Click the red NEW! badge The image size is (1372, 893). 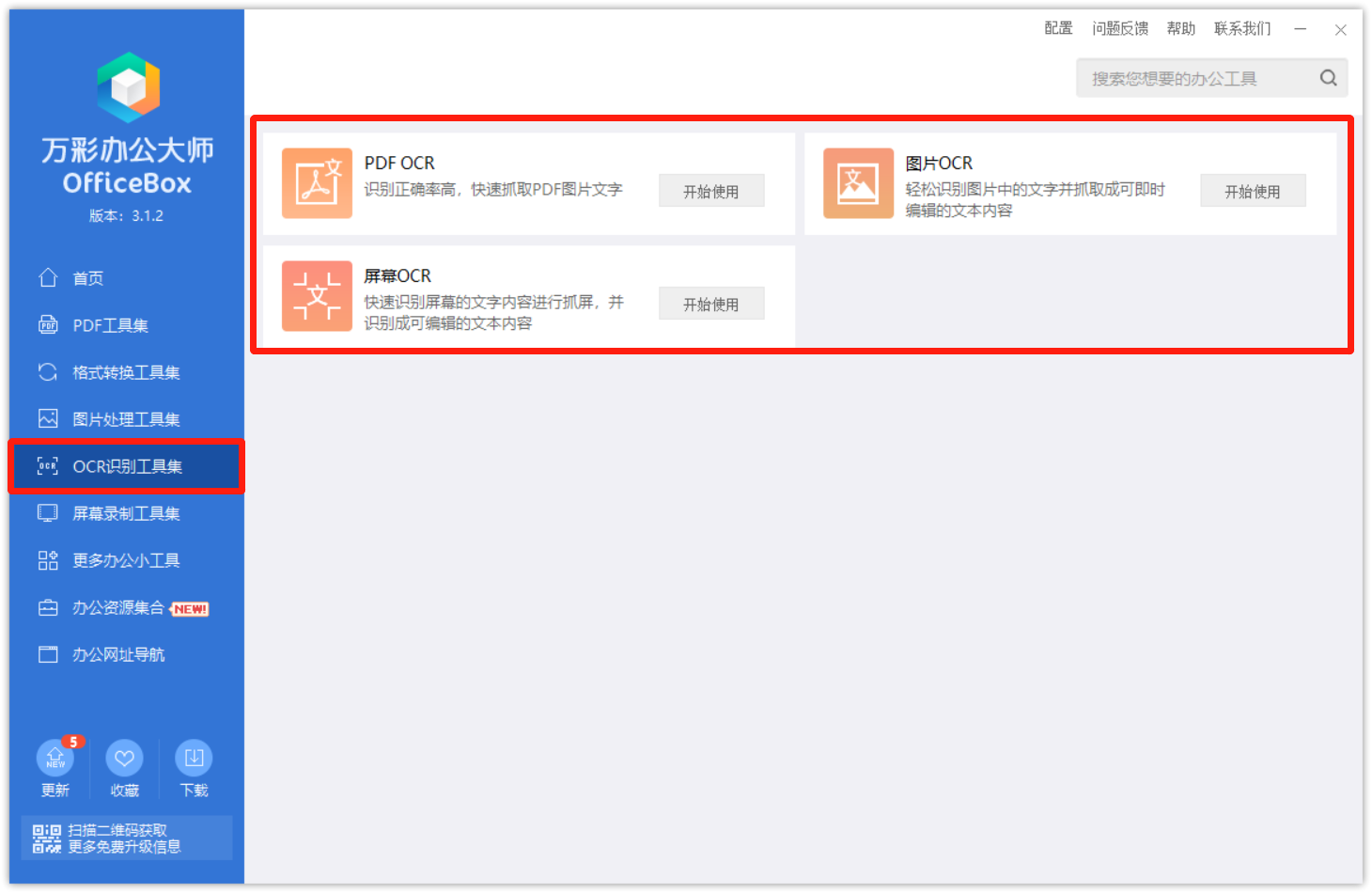190,609
